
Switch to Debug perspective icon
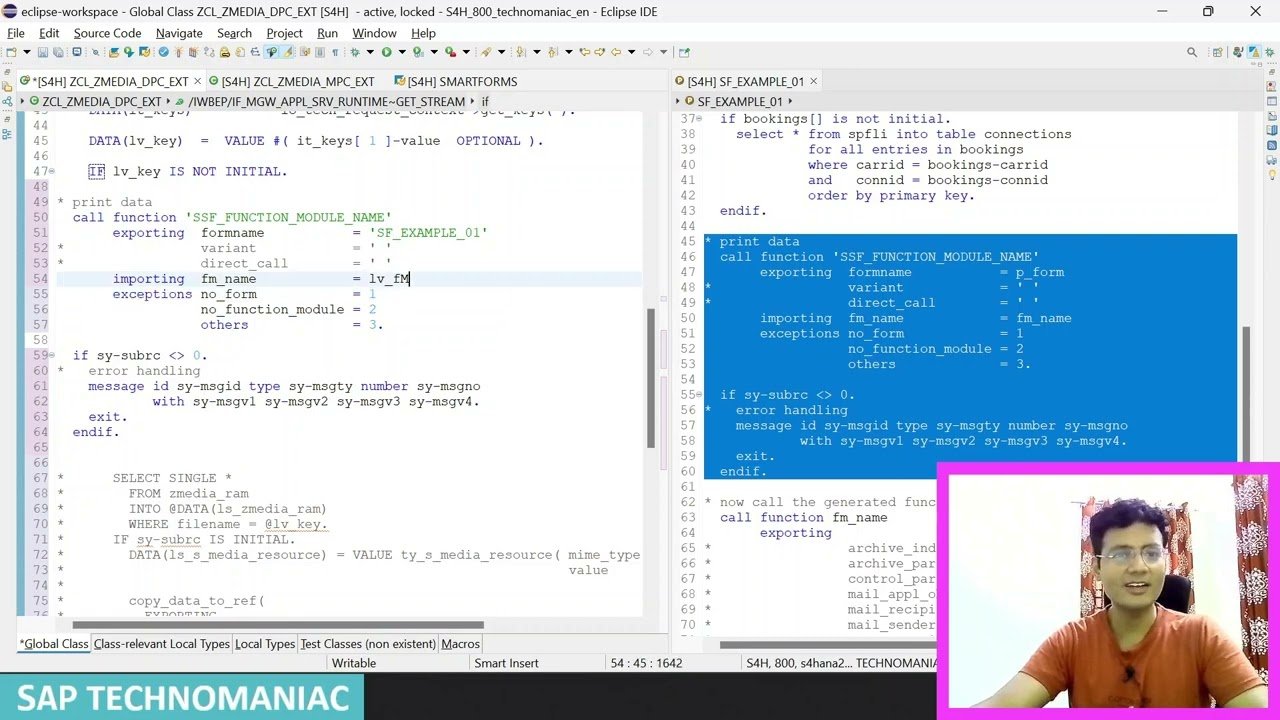pos(1268,52)
